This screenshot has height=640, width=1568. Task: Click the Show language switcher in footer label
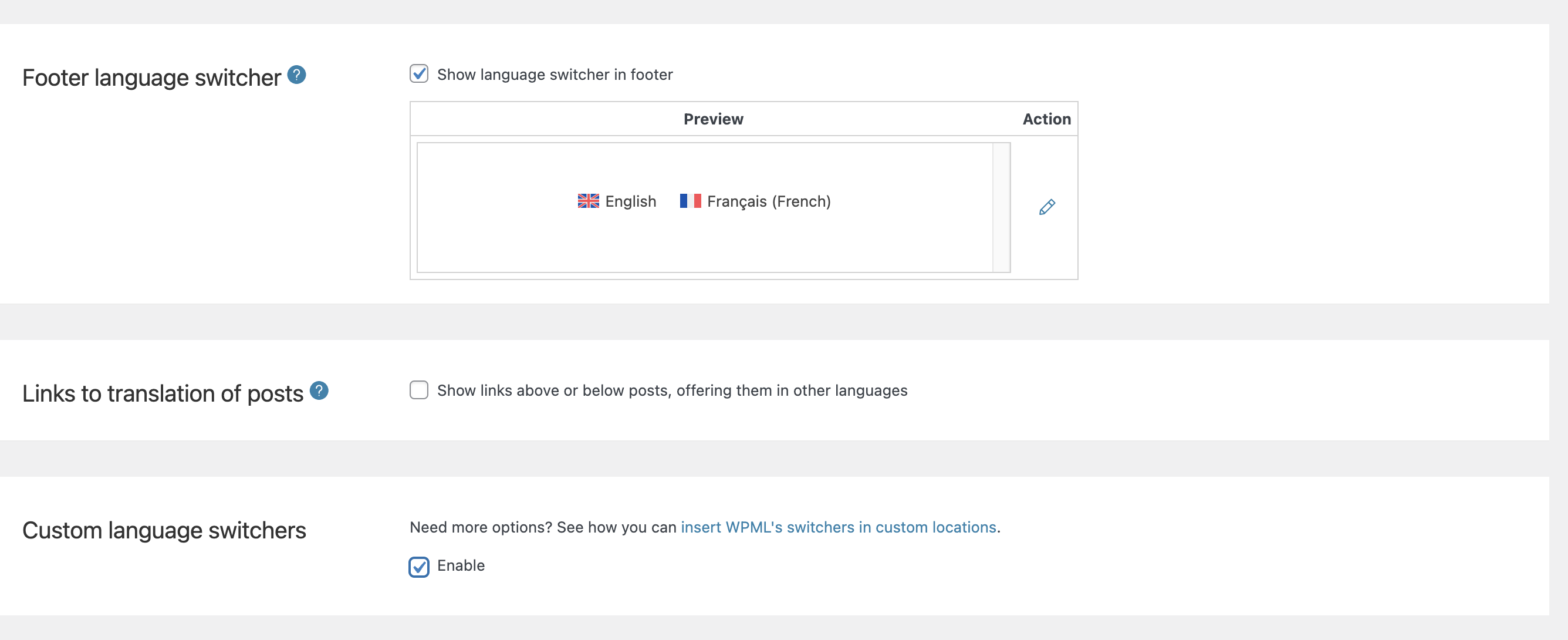click(x=555, y=75)
